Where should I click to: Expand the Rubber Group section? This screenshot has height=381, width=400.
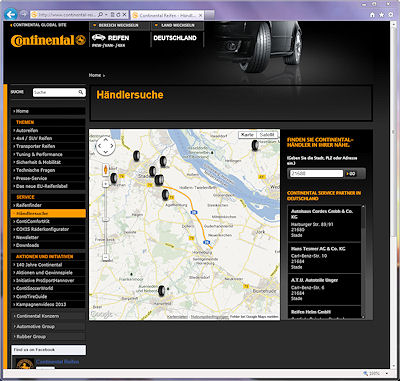pyautogui.click(x=48, y=336)
